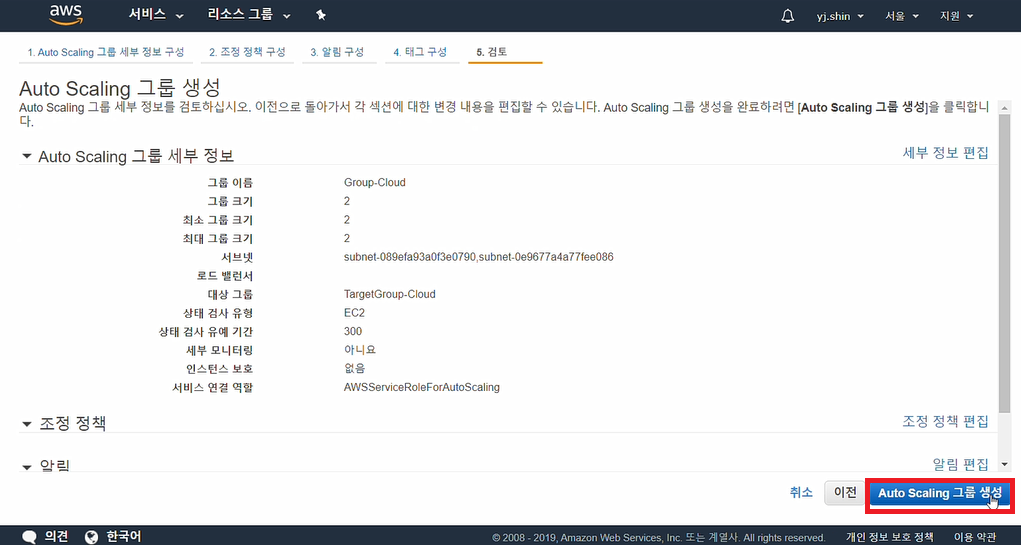The width and height of the screenshot is (1021, 545).
Task: Go to step 1 Auto Scaling 그룹 세부 정보 구성
Action: click(105, 53)
